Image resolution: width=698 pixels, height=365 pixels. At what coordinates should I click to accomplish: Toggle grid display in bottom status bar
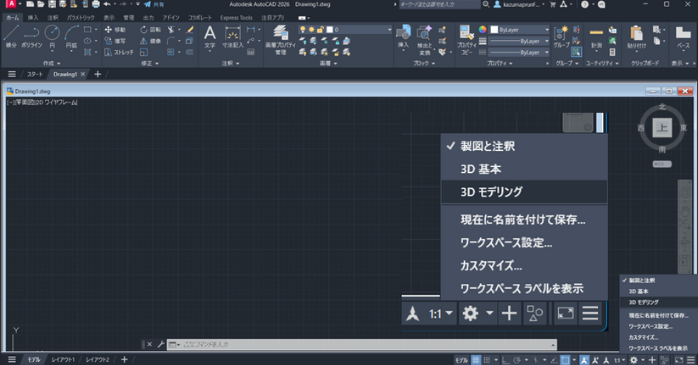(x=476, y=360)
